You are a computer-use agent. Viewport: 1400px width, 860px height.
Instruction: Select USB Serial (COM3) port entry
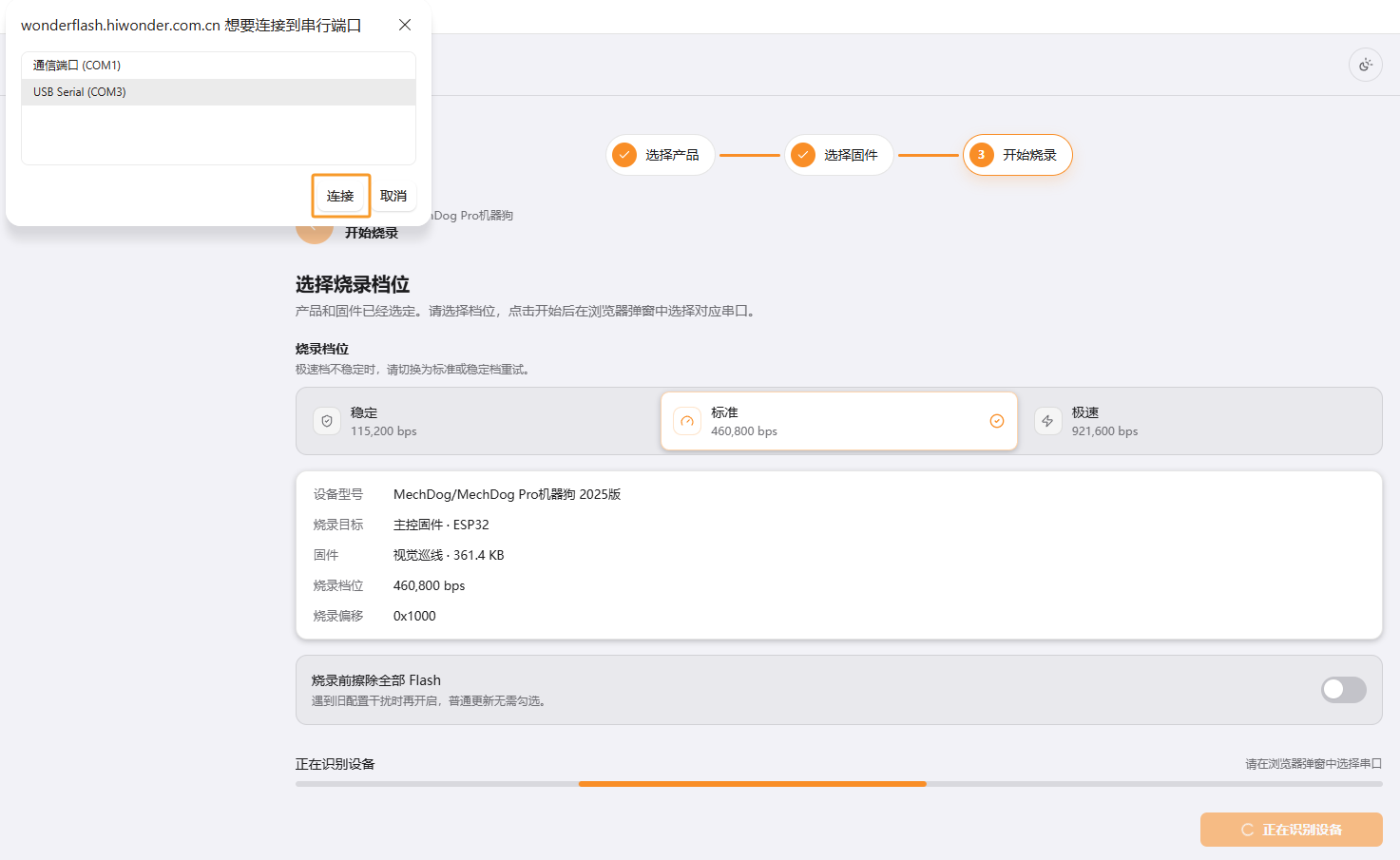click(x=219, y=92)
